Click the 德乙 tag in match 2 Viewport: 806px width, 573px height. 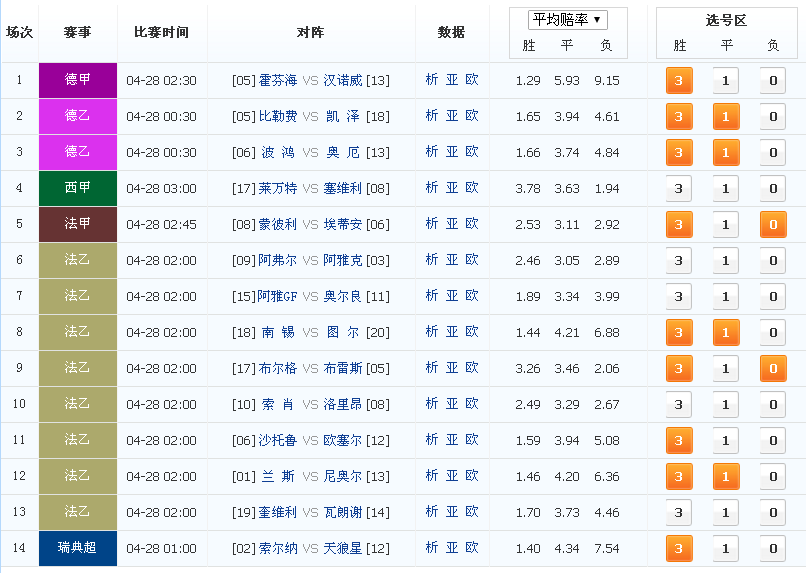(x=78, y=116)
